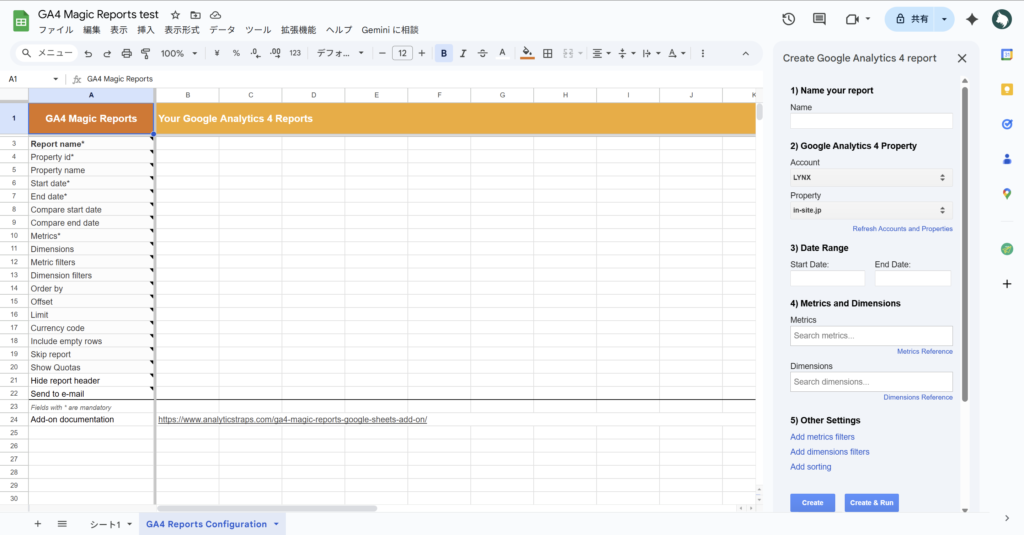The height and width of the screenshot is (535, 1024).
Task: Click the Gemini sparkle icon
Action: click(x=971, y=19)
